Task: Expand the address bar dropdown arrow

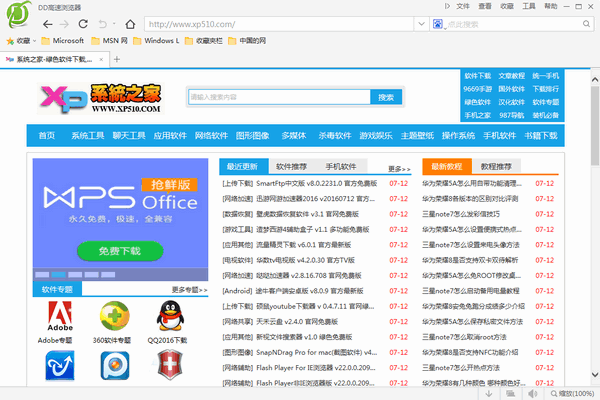Action: pos(421,24)
